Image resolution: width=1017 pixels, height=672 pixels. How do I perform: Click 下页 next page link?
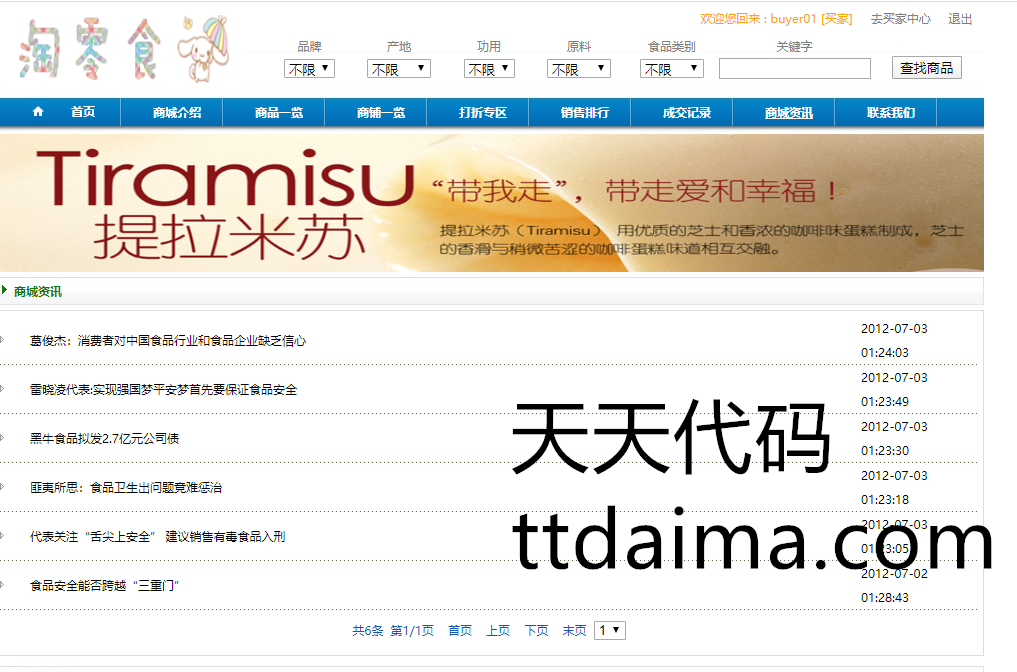537,631
